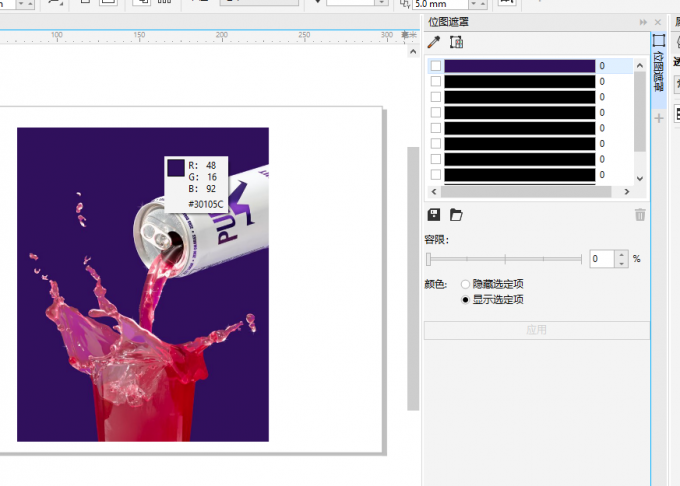Enable checkbox of eighth mask color row
This screenshot has height=486, width=680.
coord(436,174)
